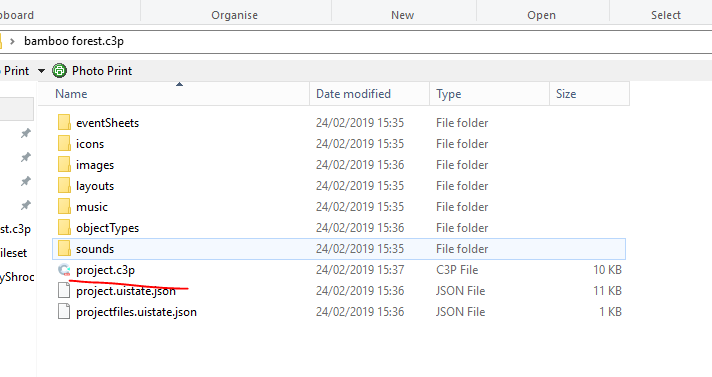Click the Photo Print toolbar button
The width and height of the screenshot is (712, 377).
[x=92, y=71]
